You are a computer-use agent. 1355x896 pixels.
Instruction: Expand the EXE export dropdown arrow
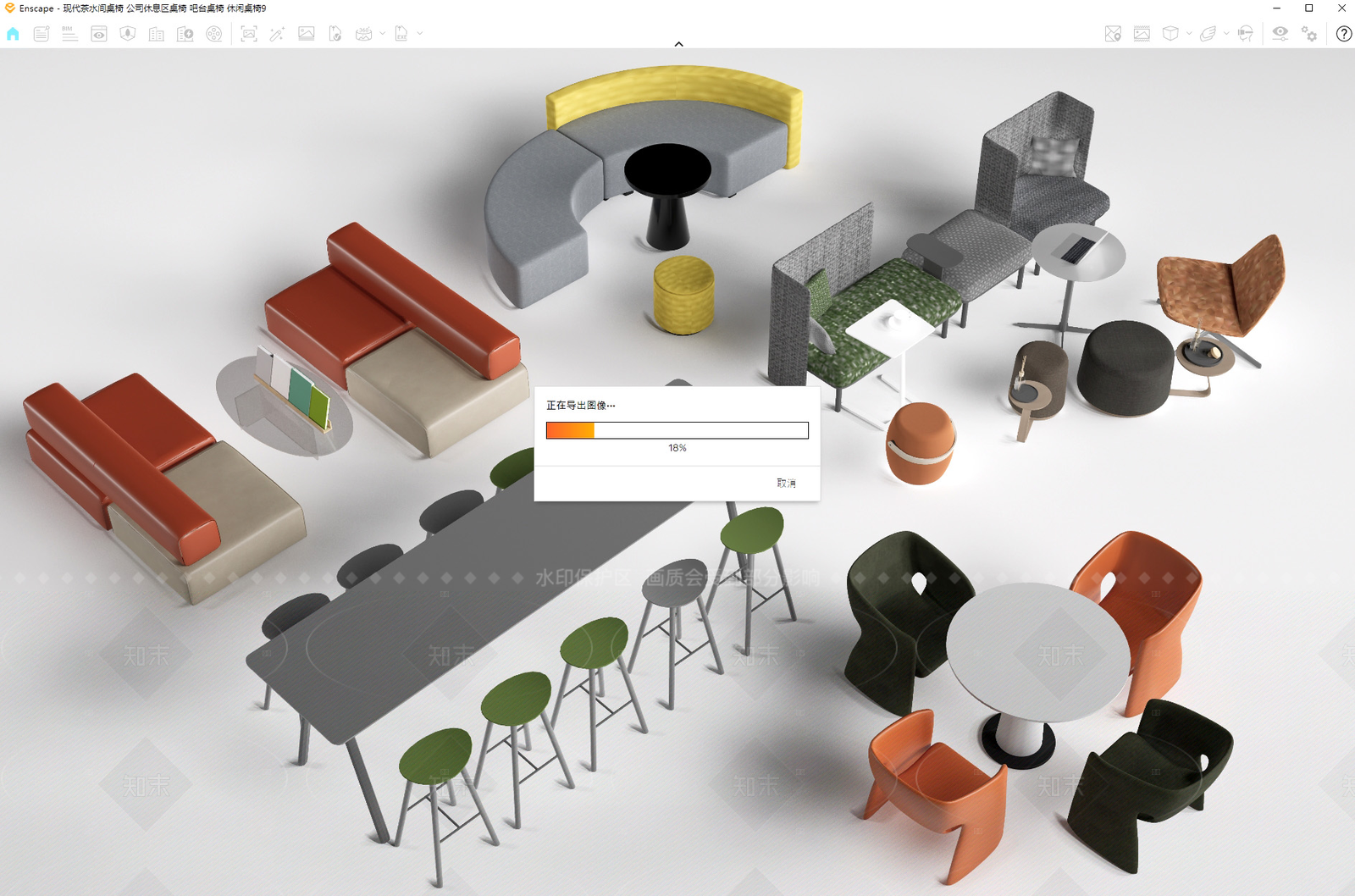click(420, 34)
